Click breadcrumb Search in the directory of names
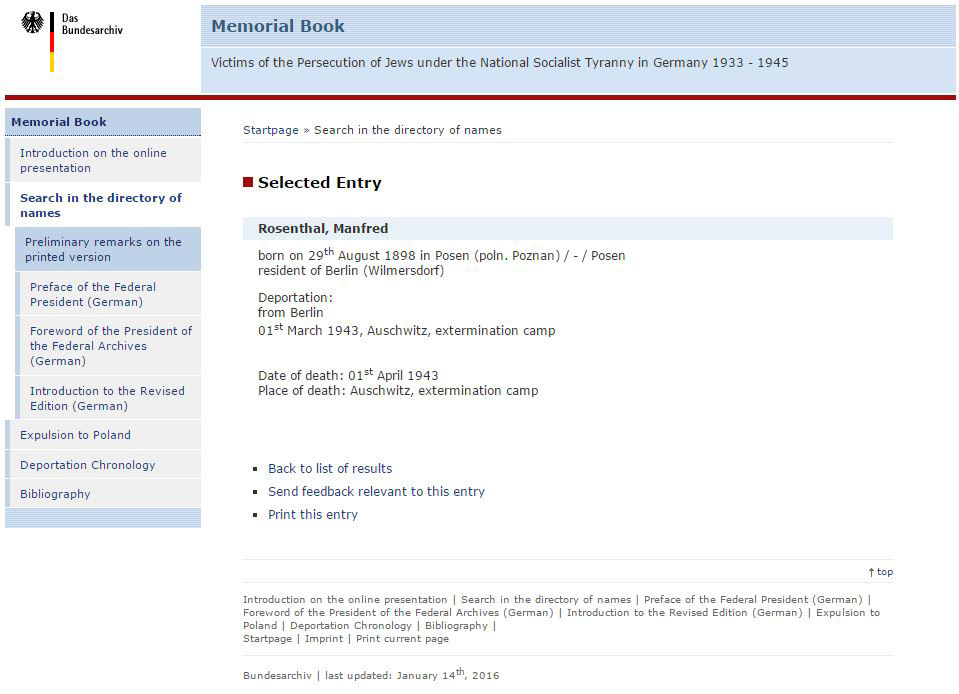 pyautogui.click(x=407, y=130)
